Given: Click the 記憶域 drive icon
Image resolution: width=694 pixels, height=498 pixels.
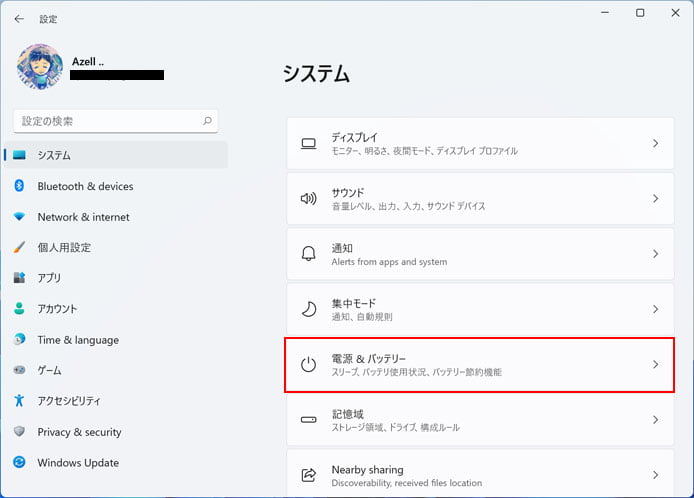Looking at the screenshot, I should [308, 420].
